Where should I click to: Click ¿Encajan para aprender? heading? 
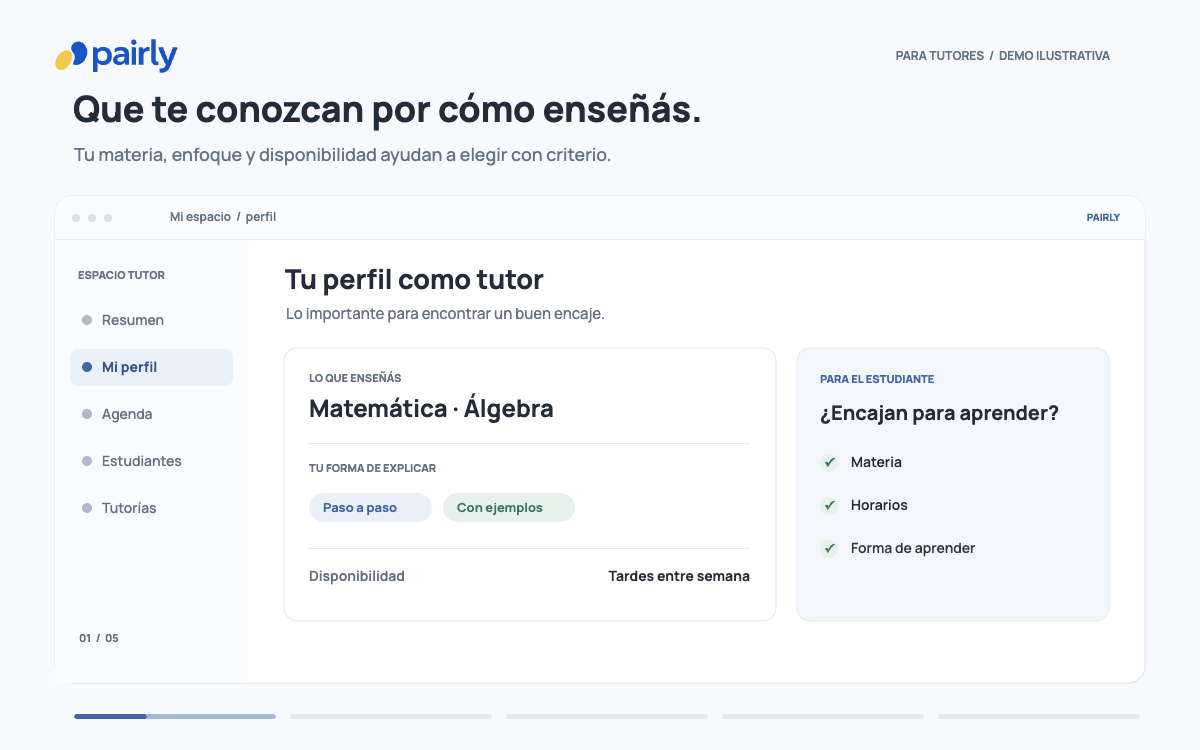[939, 414]
